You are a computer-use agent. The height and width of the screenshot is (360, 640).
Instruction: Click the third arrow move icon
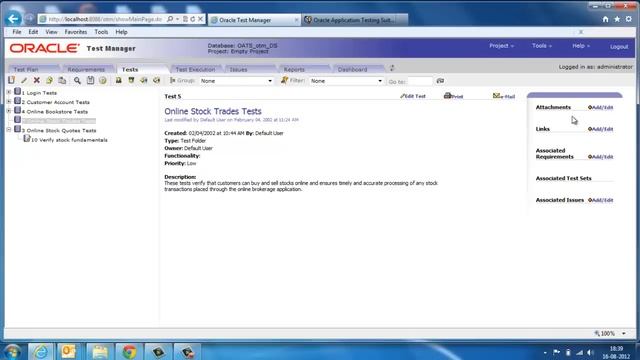pyautogui.click(x=144, y=80)
